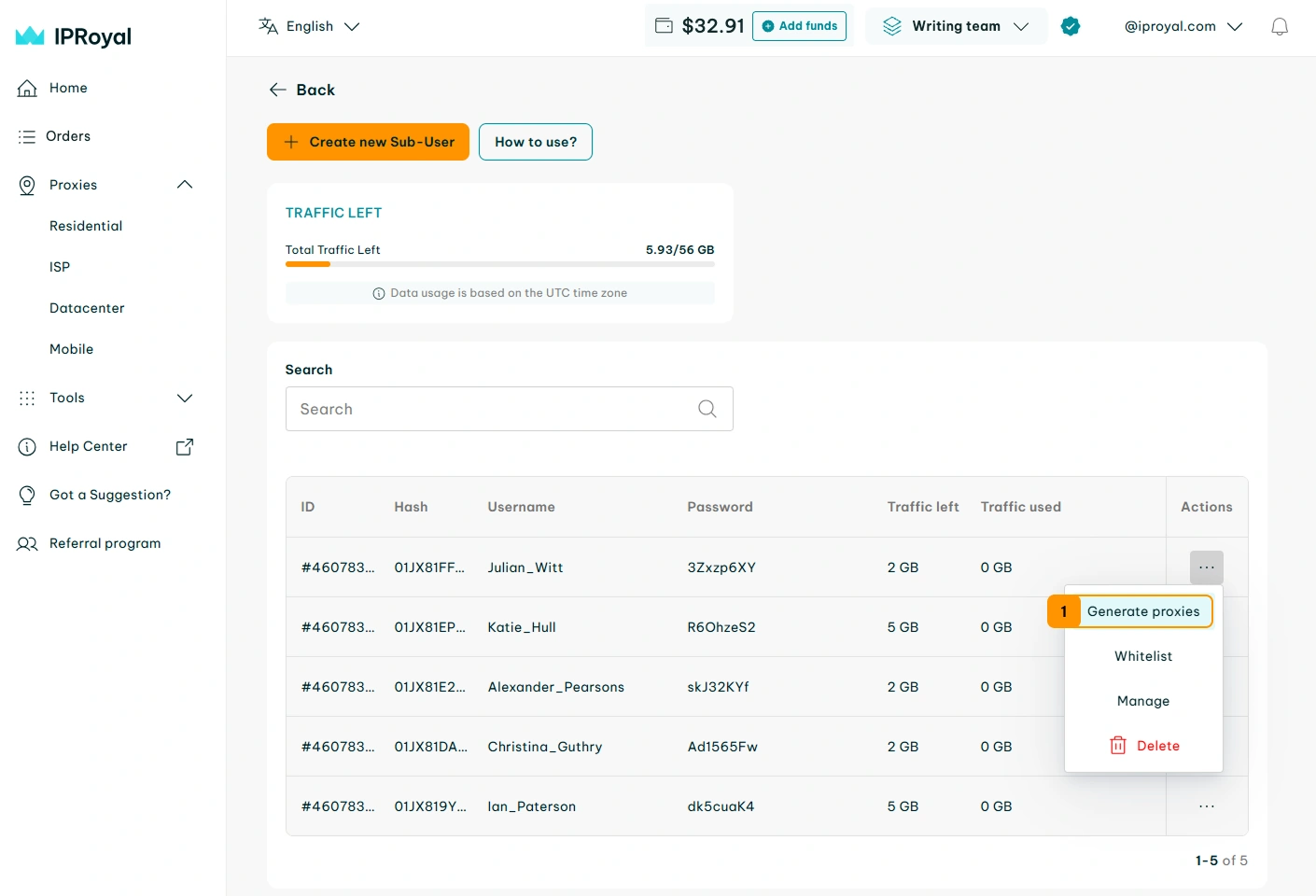
Task: Open Help Center external link icon
Action: click(185, 446)
